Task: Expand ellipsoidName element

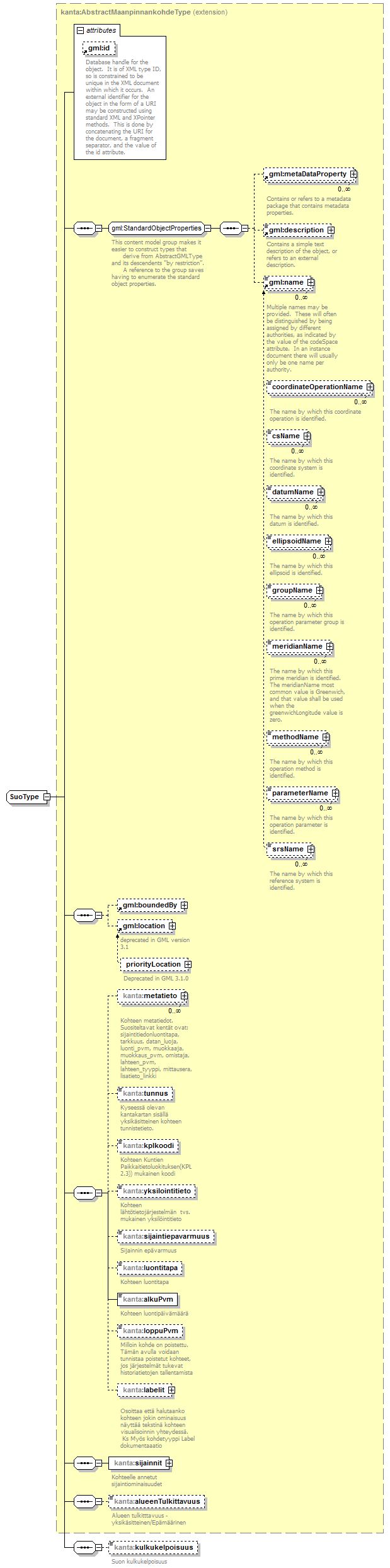Action: click(x=328, y=541)
